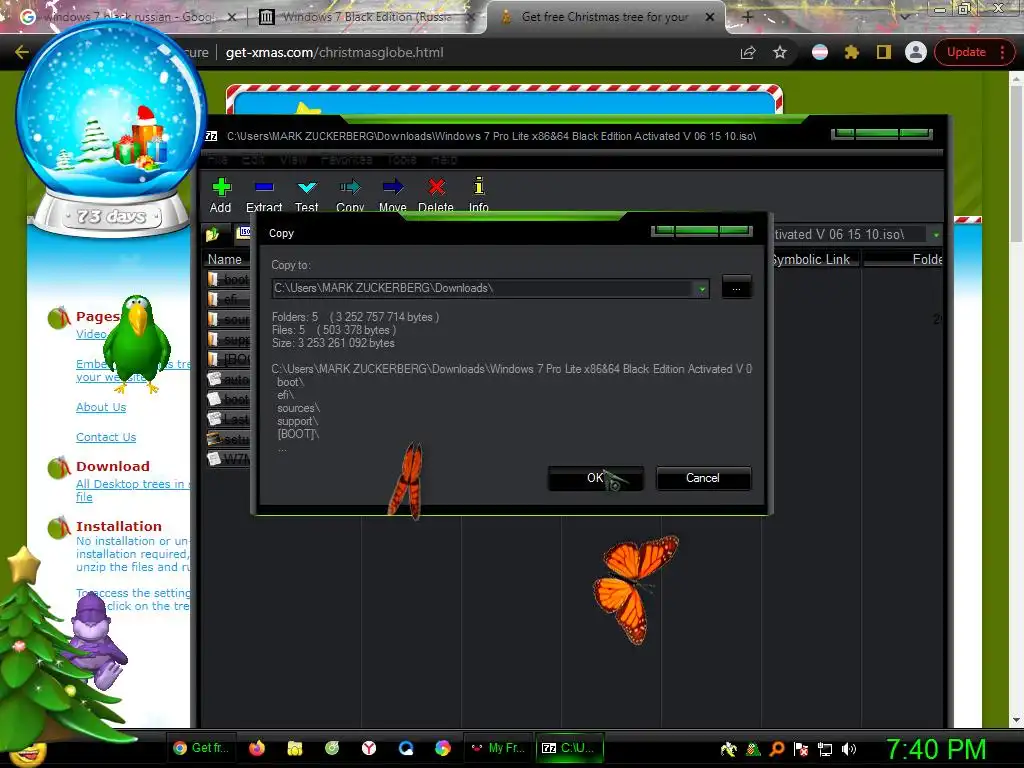Open the Favorites menu in 7-Zip
The image size is (1024, 768).
[347, 159]
